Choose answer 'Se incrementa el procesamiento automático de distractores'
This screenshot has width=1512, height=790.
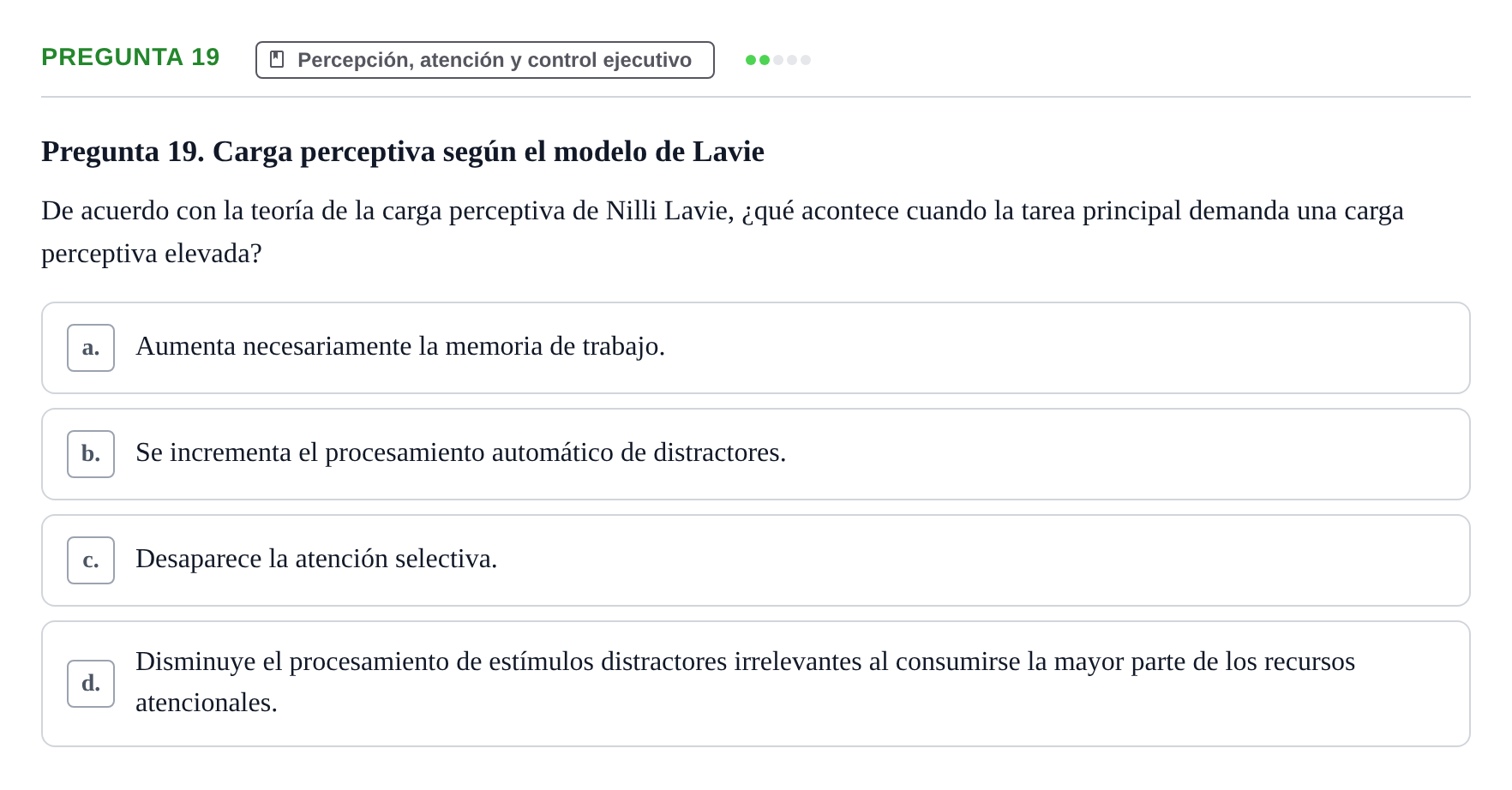pos(756,454)
